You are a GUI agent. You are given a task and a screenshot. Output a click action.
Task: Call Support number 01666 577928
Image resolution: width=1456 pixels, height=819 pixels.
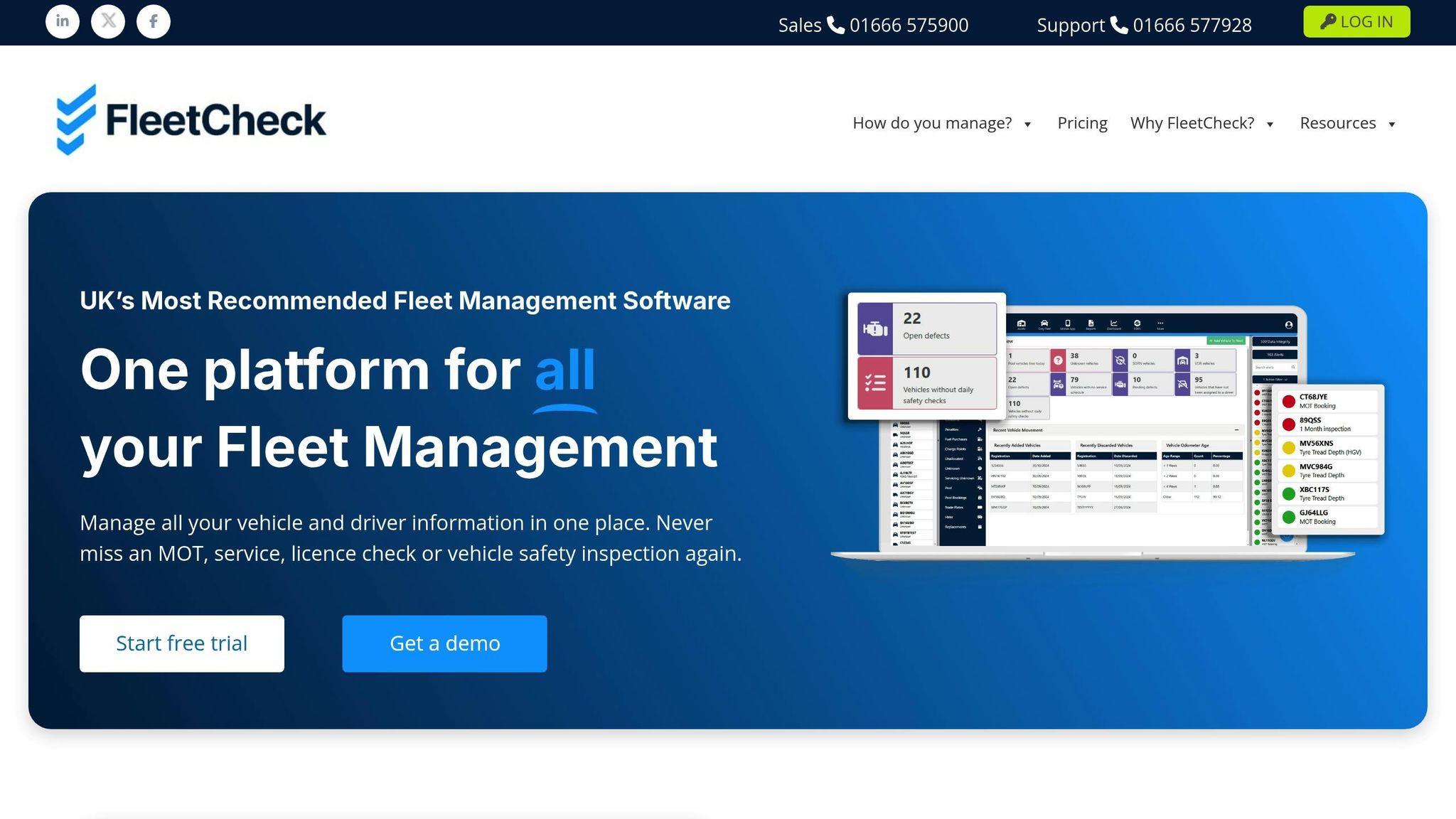coord(1182,26)
